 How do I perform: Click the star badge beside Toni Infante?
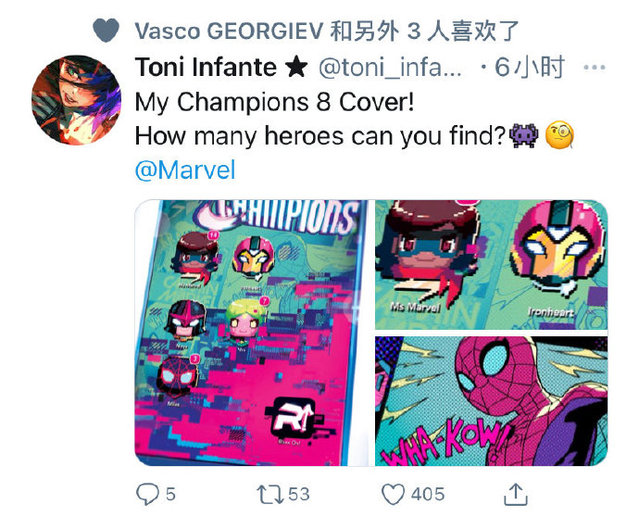pyautogui.click(x=296, y=67)
